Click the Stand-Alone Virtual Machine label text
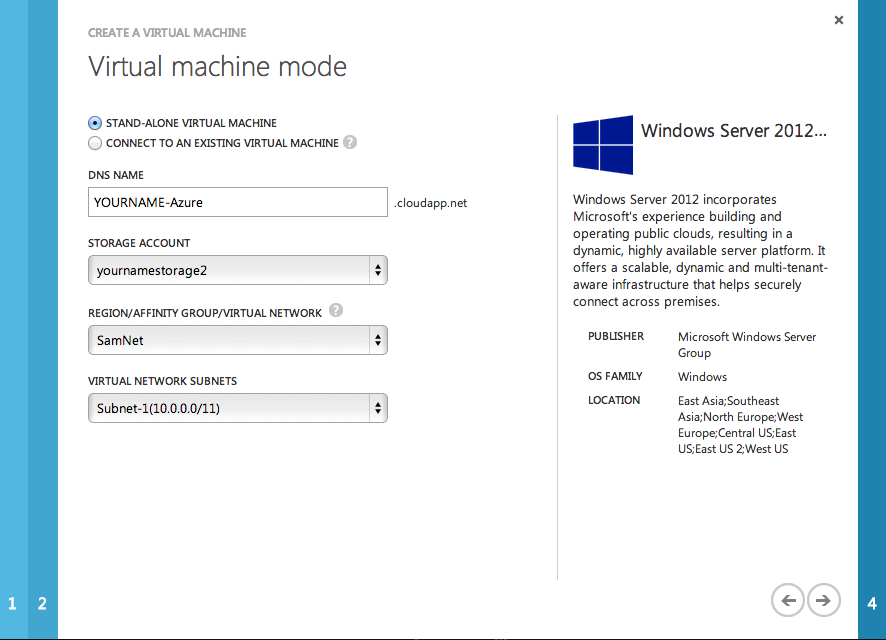The height and width of the screenshot is (640, 886). (191, 123)
